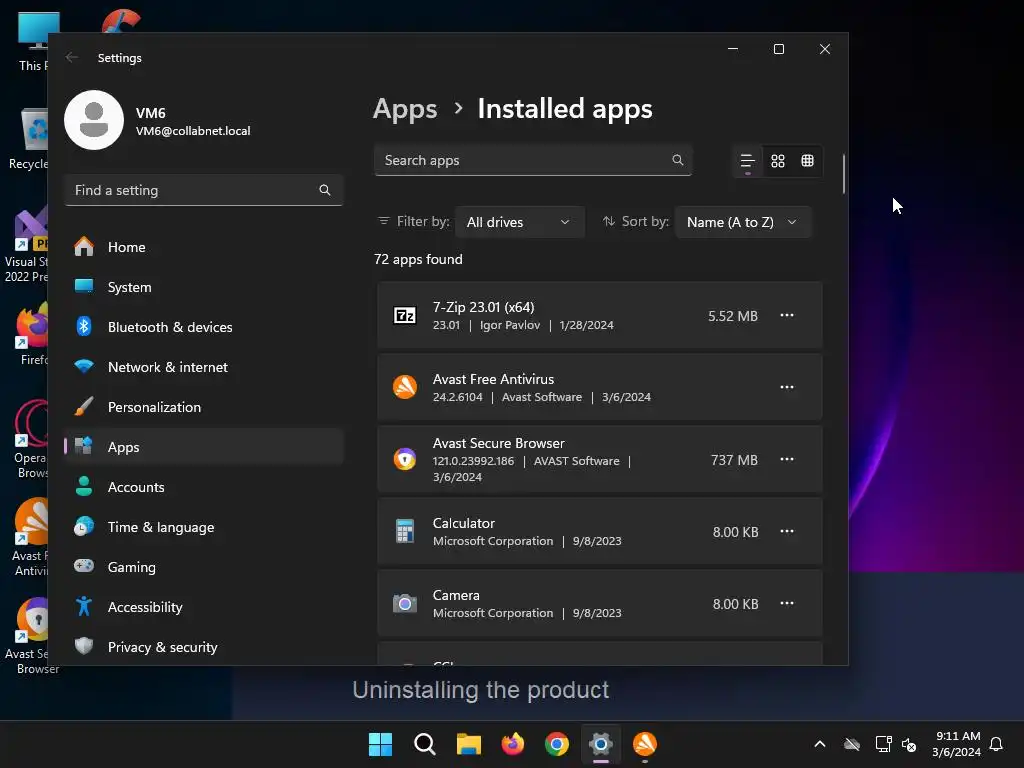This screenshot has width=1024, height=768.
Task: Open Bluetooth & devices settings
Action: pyautogui.click(x=204, y=327)
